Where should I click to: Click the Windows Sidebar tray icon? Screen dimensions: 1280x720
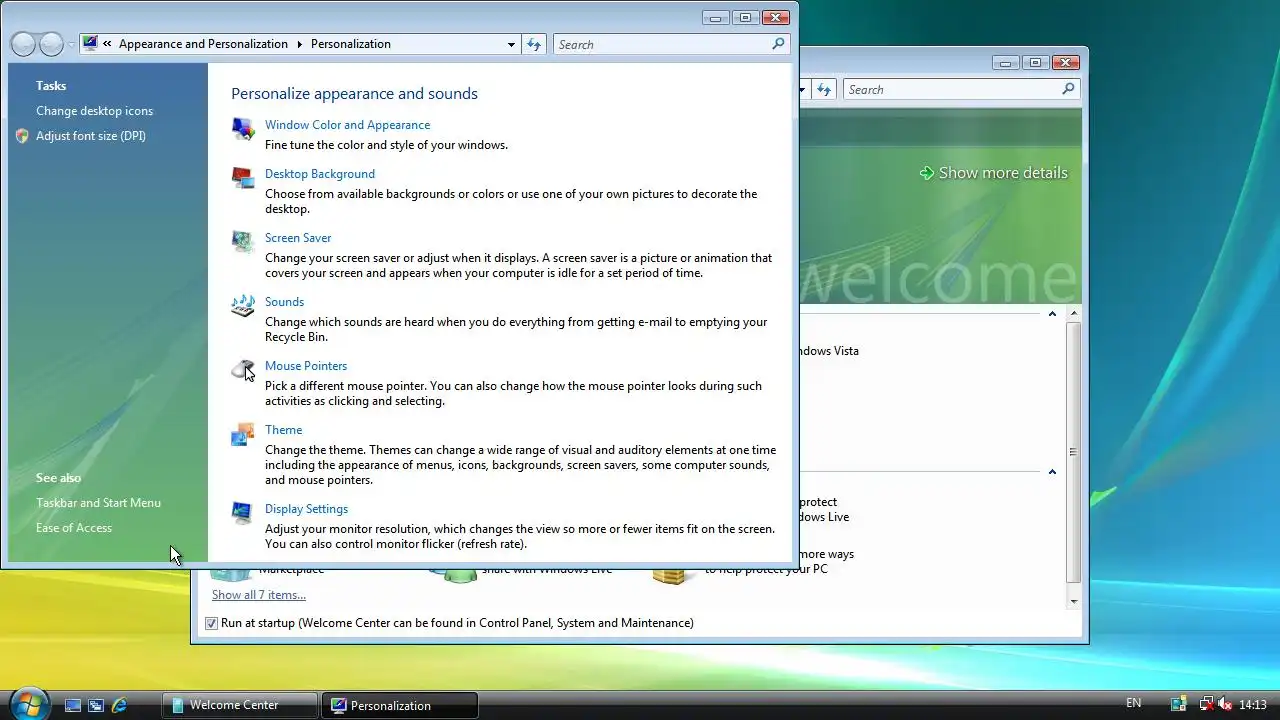(1179, 704)
